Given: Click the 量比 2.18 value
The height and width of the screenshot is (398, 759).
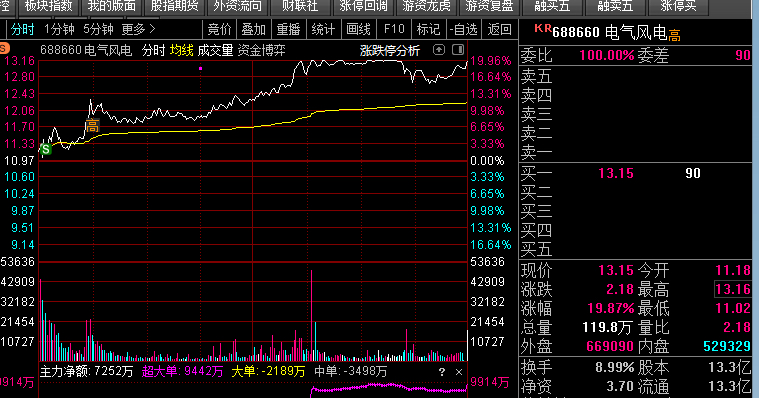Looking at the screenshot, I should click(x=737, y=327).
